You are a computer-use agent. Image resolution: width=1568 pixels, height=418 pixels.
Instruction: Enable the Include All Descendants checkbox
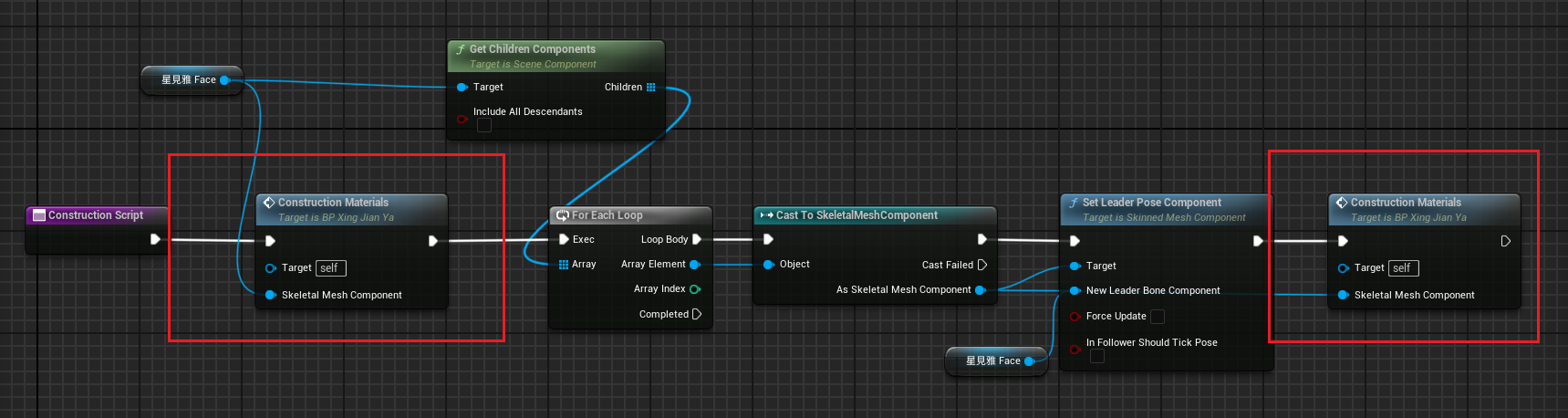484,125
